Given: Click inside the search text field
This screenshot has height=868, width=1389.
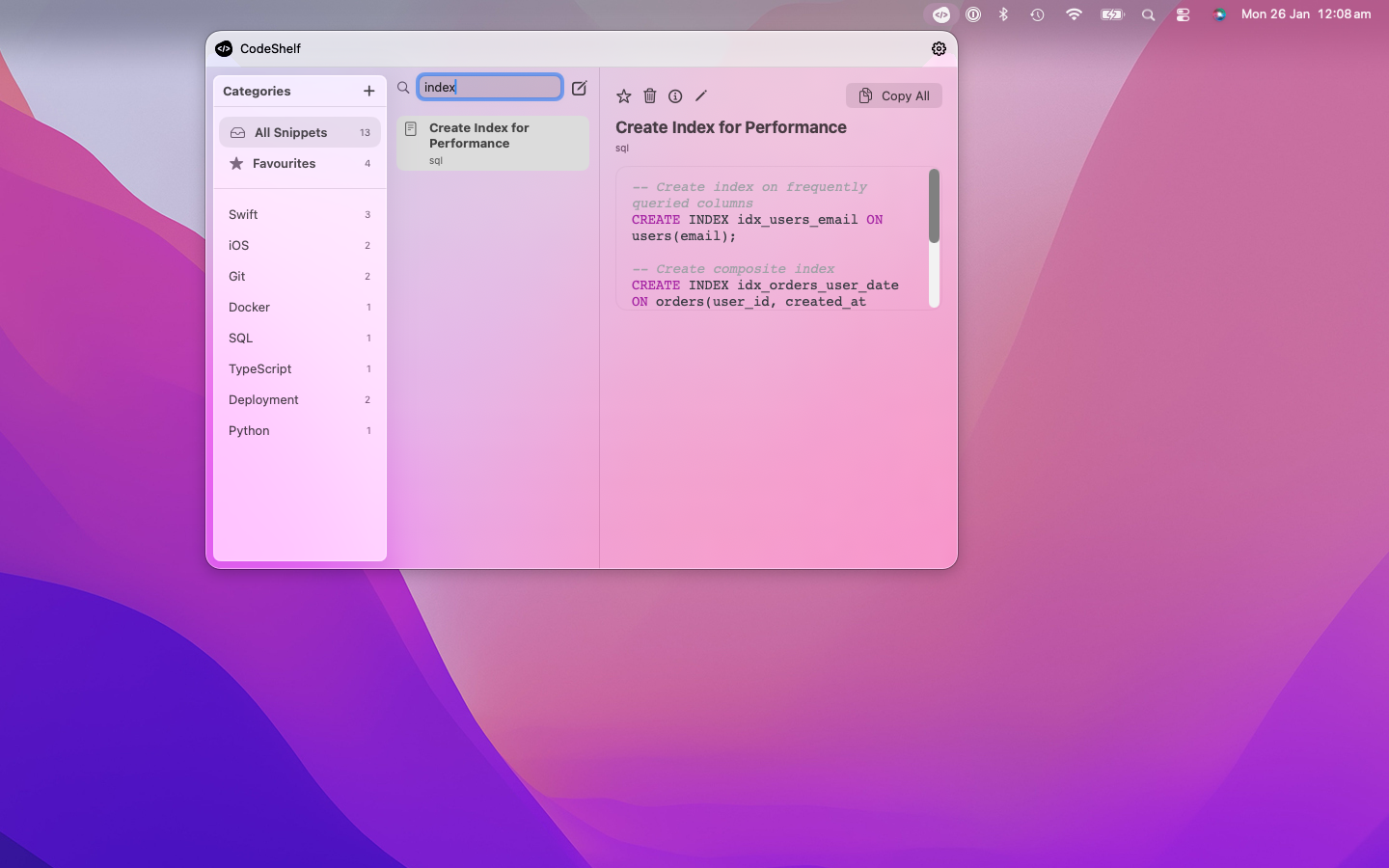Looking at the screenshot, I should (489, 87).
